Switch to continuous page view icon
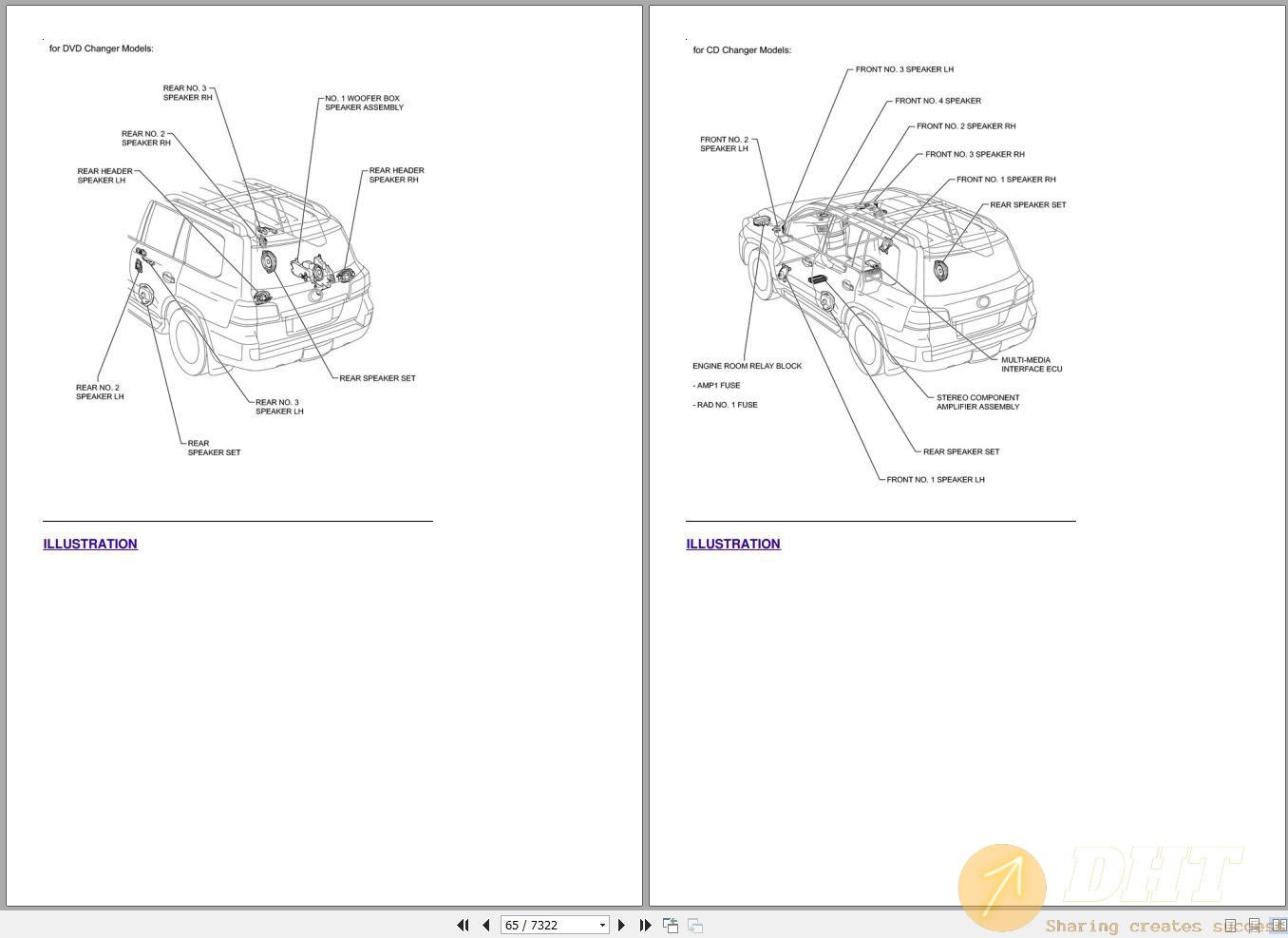 1254,925
